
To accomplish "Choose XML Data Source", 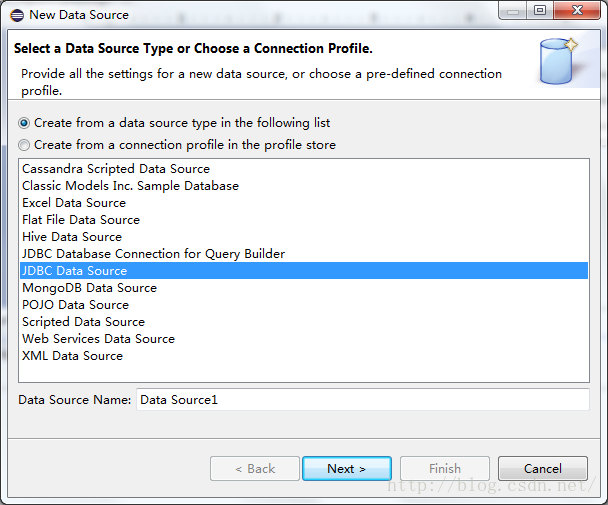I will [x=304, y=356].
